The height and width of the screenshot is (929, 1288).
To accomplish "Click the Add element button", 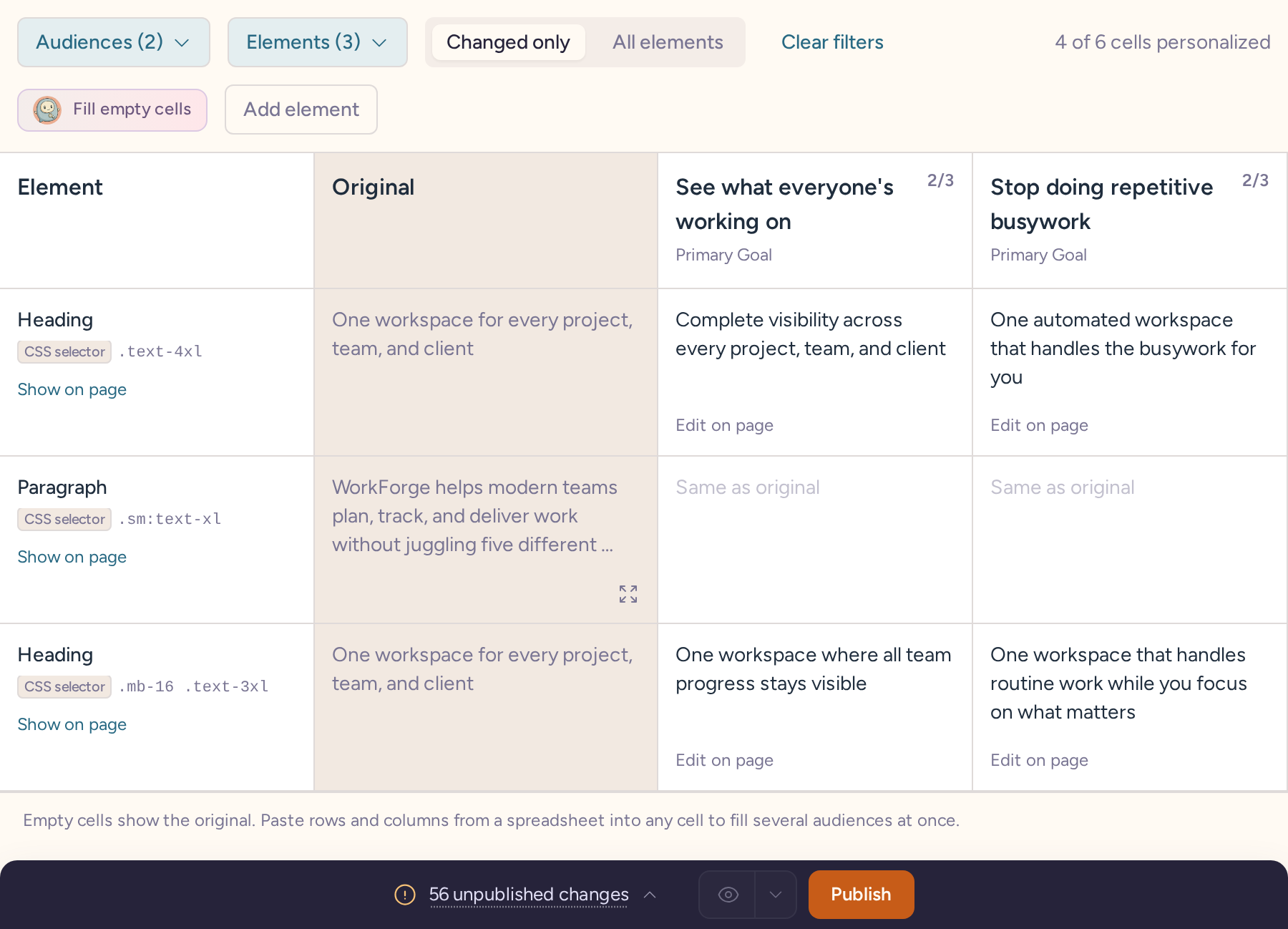I will click(301, 110).
